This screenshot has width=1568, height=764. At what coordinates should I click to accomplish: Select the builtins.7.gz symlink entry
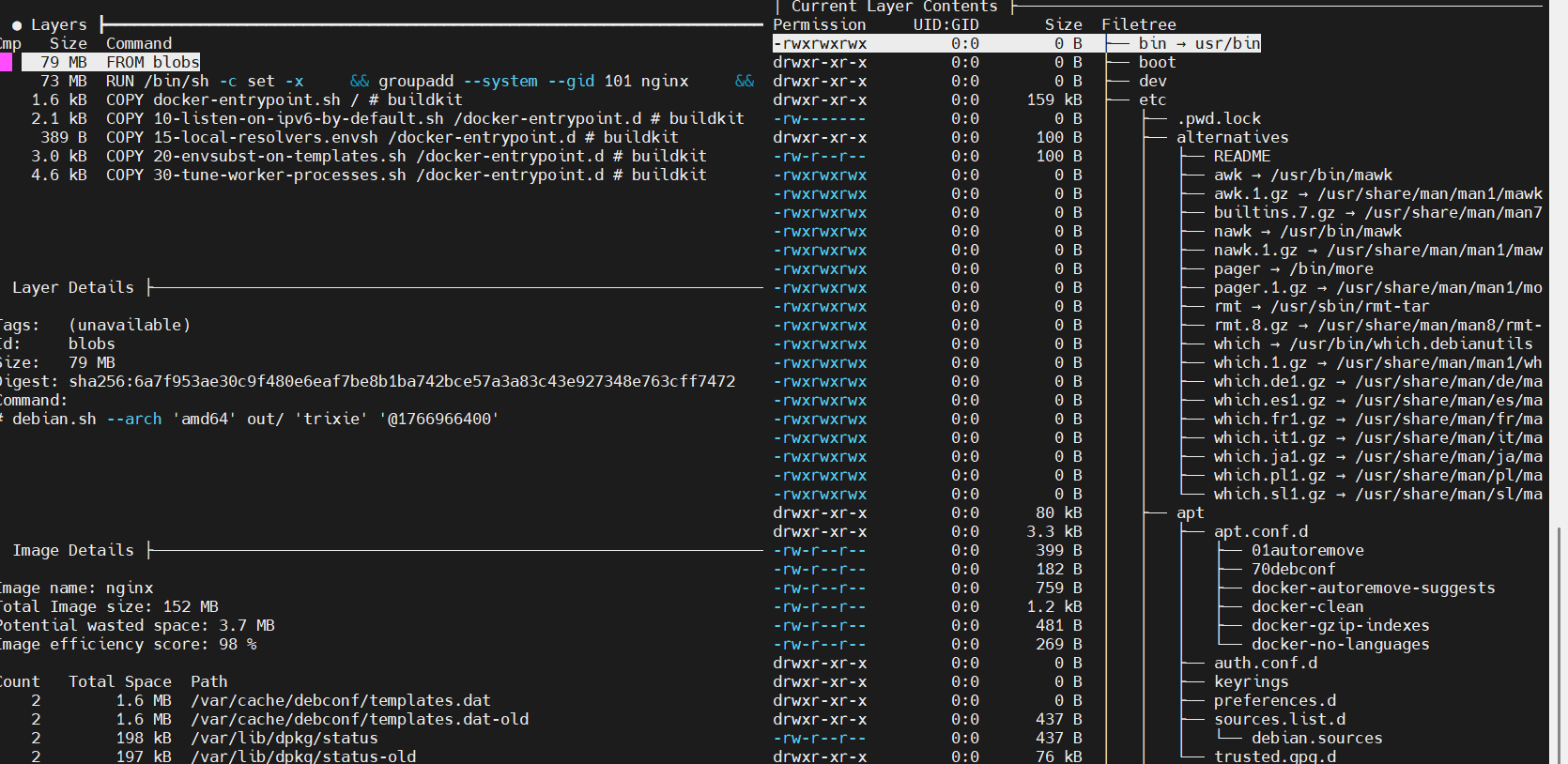click(x=1378, y=212)
